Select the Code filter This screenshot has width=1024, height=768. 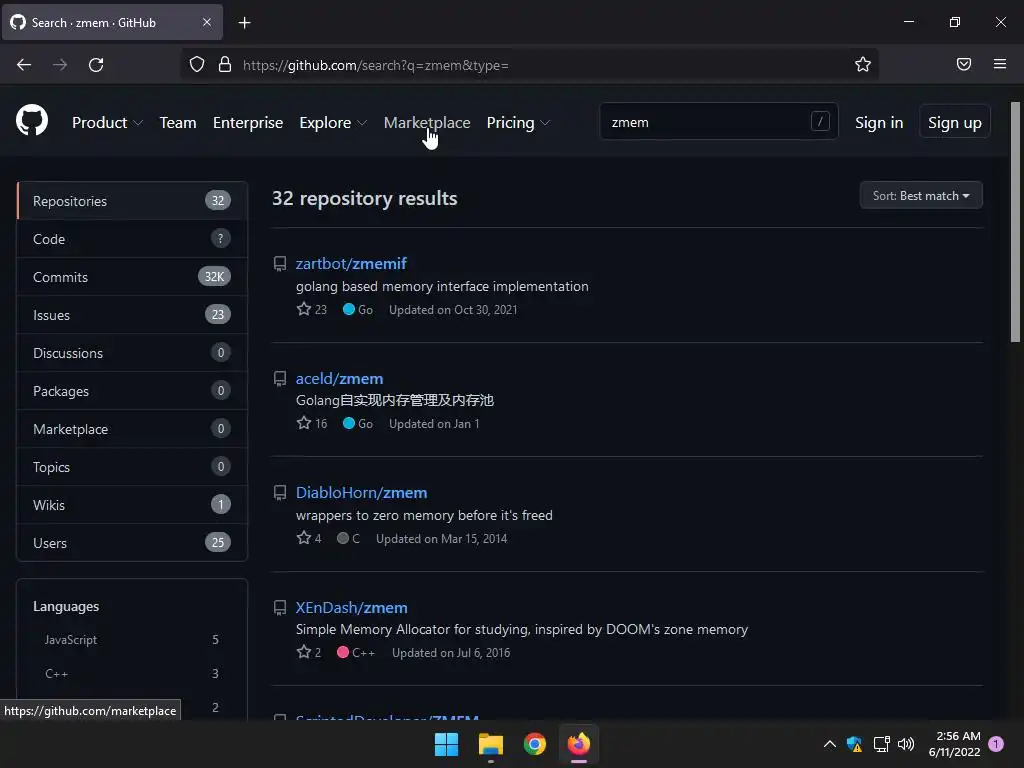(132, 239)
